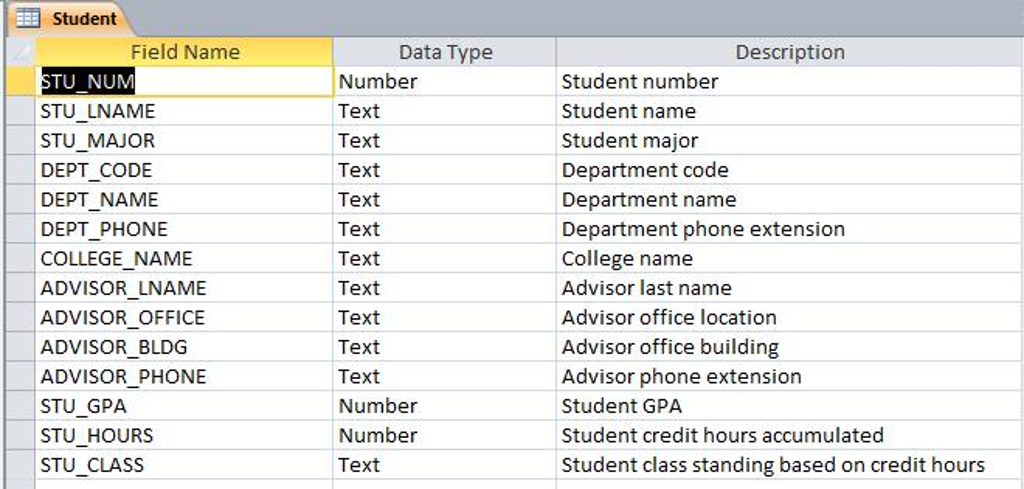The height and width of the screenshot is (489, 1024).
Task: Select the STU_MAJOR Data Type cell
Action: 445,140
